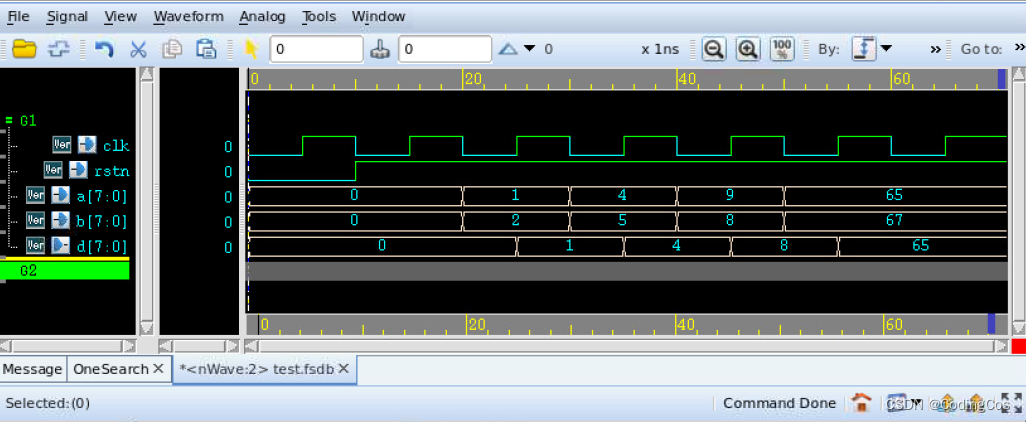The height and width of the screenshot is (422, 1026).
Task: Collapse the G1 signal group
Action: [x=8, y=120]
